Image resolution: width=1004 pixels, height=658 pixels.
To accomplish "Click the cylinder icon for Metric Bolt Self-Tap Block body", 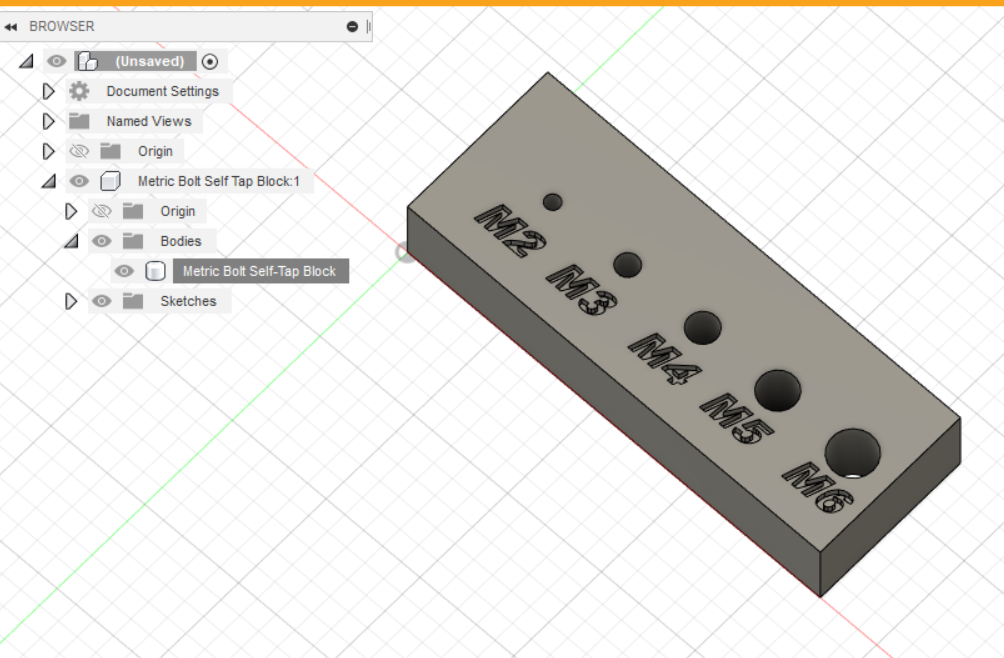I will [155, 270].
